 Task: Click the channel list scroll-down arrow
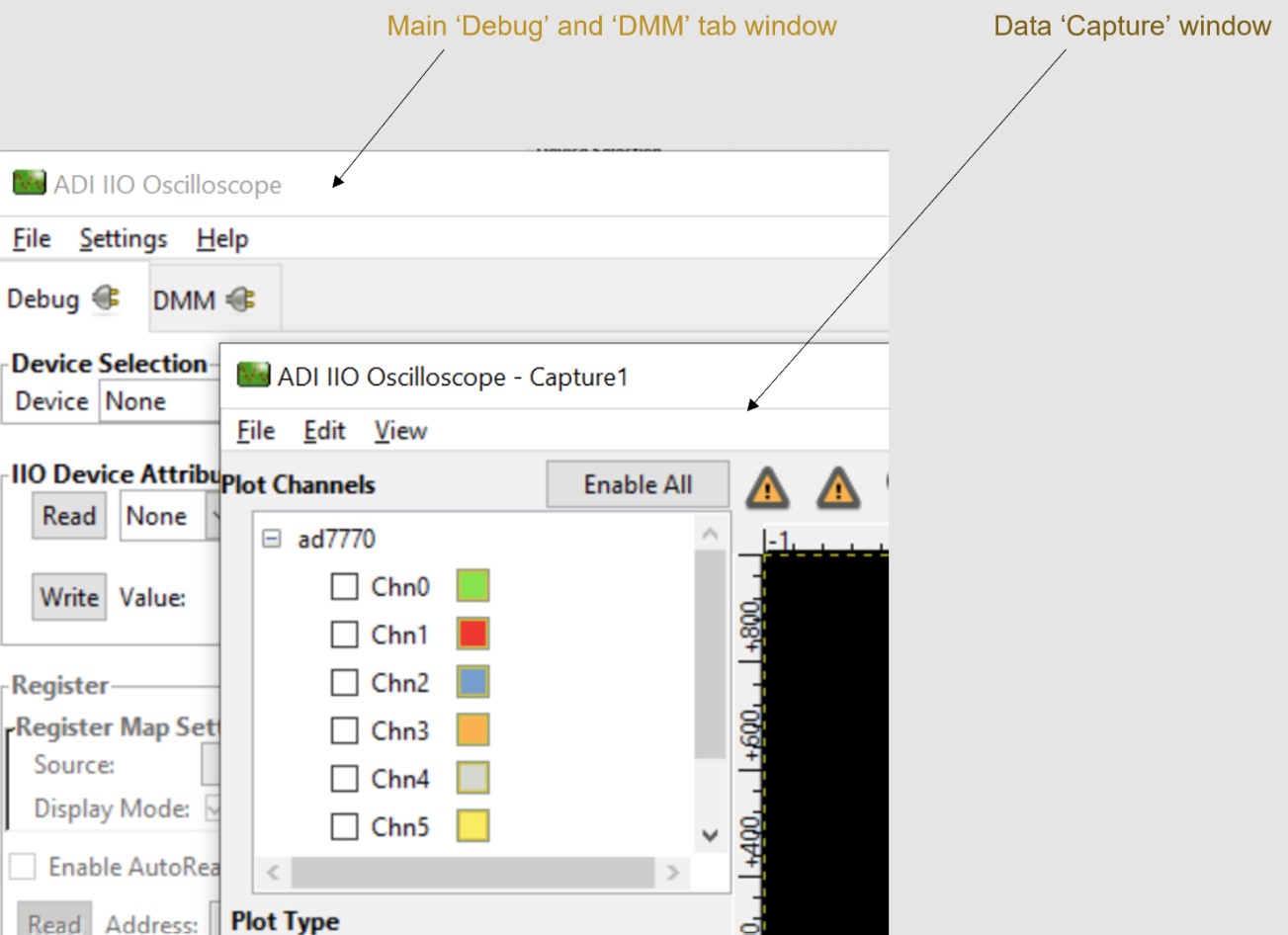[x=710, y=835]
